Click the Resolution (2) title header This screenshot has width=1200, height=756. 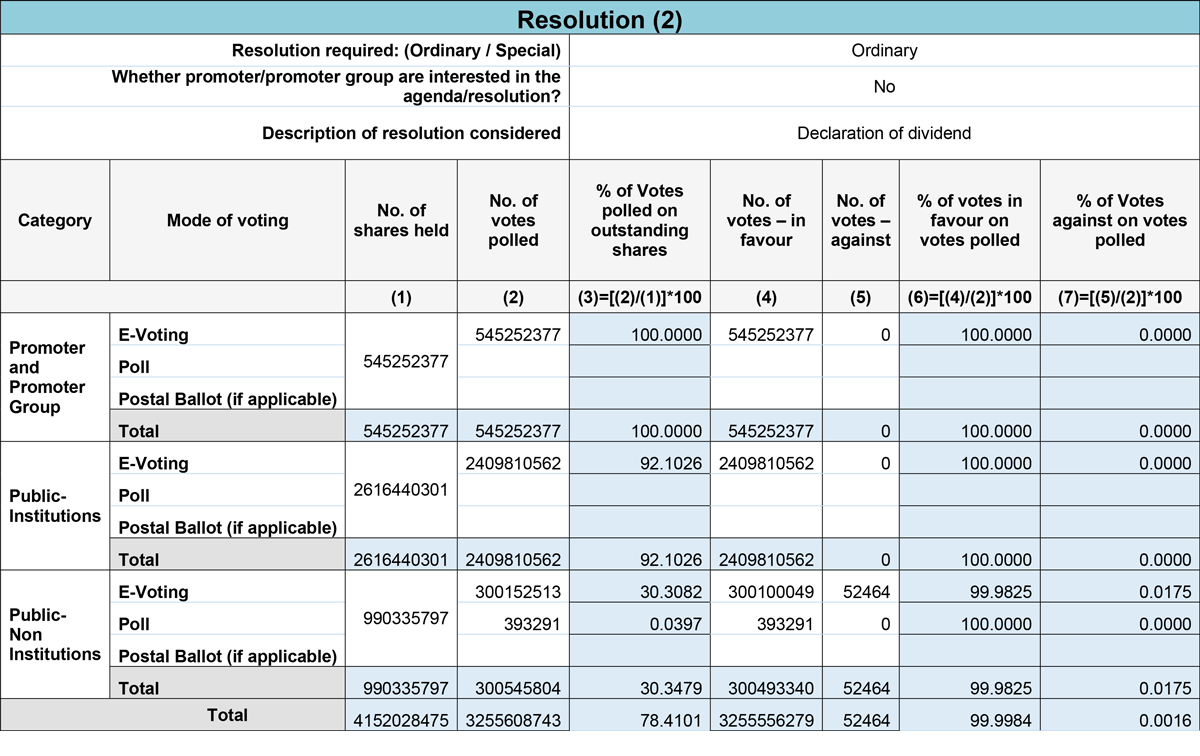click(x=600, y=19)
